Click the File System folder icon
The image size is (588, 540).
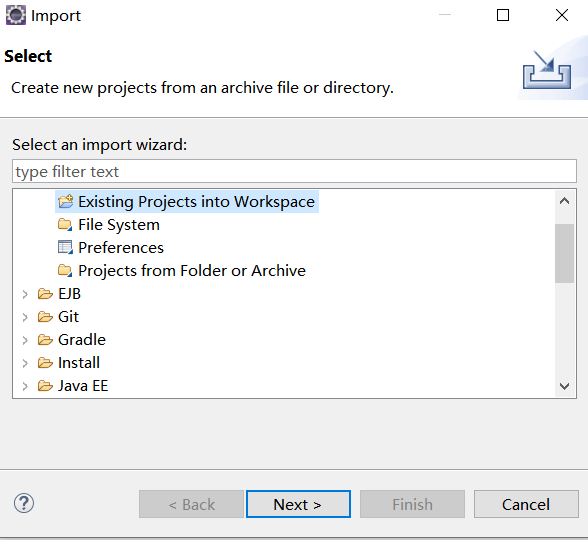coord(65,225)
